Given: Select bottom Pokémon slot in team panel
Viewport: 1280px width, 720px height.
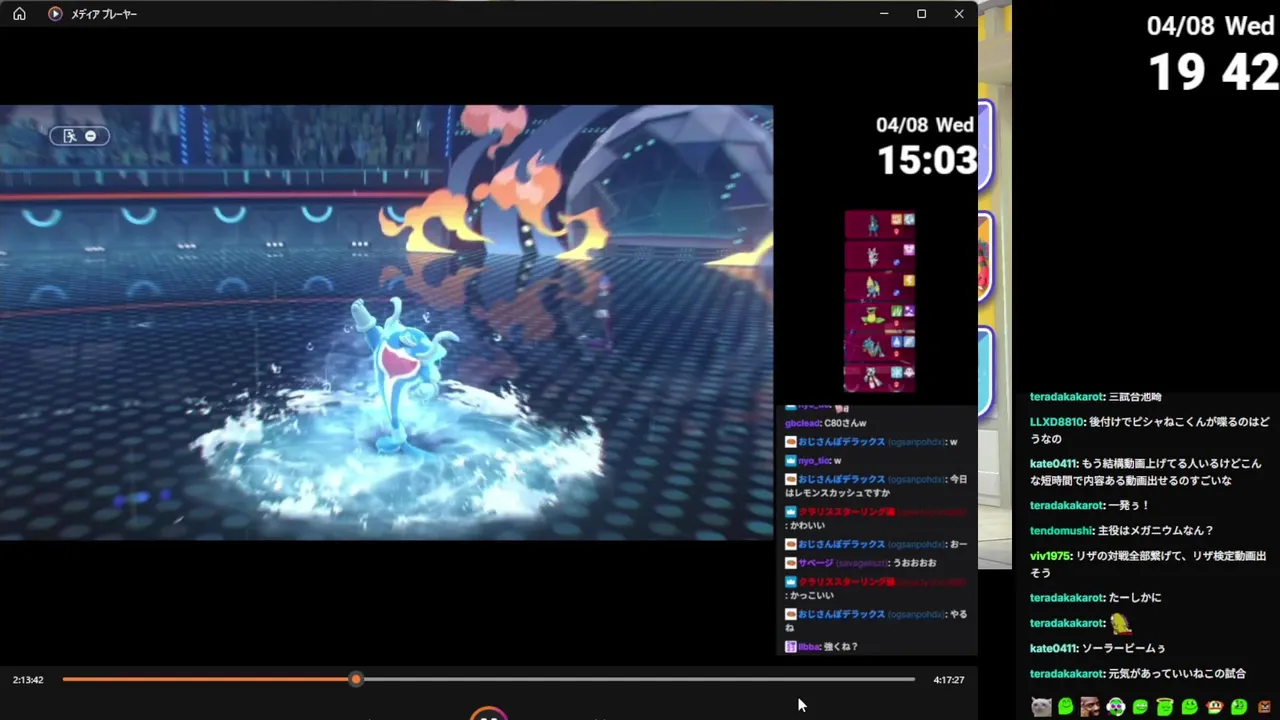Looking at the screenshot, I should 880,378.
